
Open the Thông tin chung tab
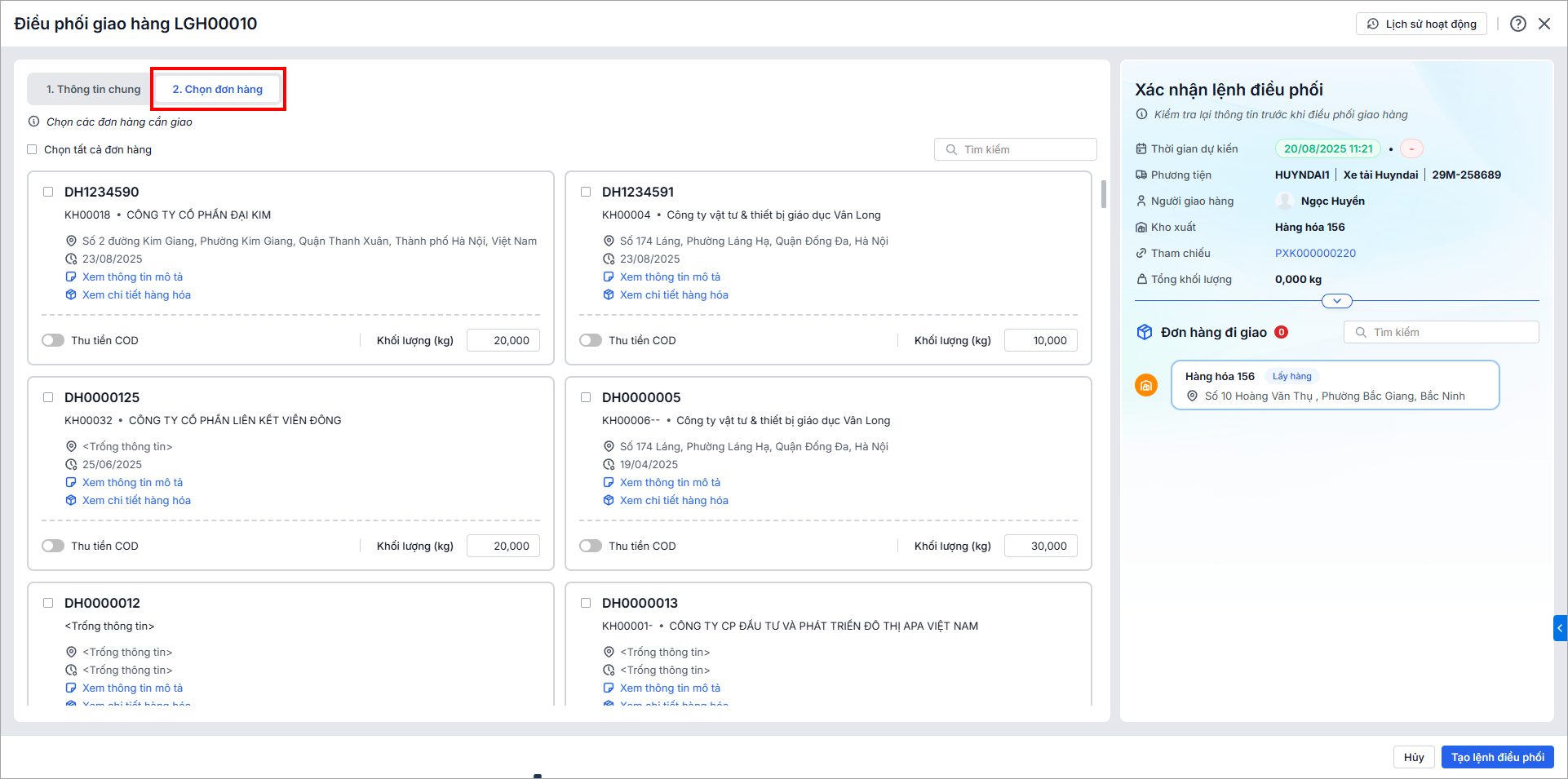pos(93,90)
